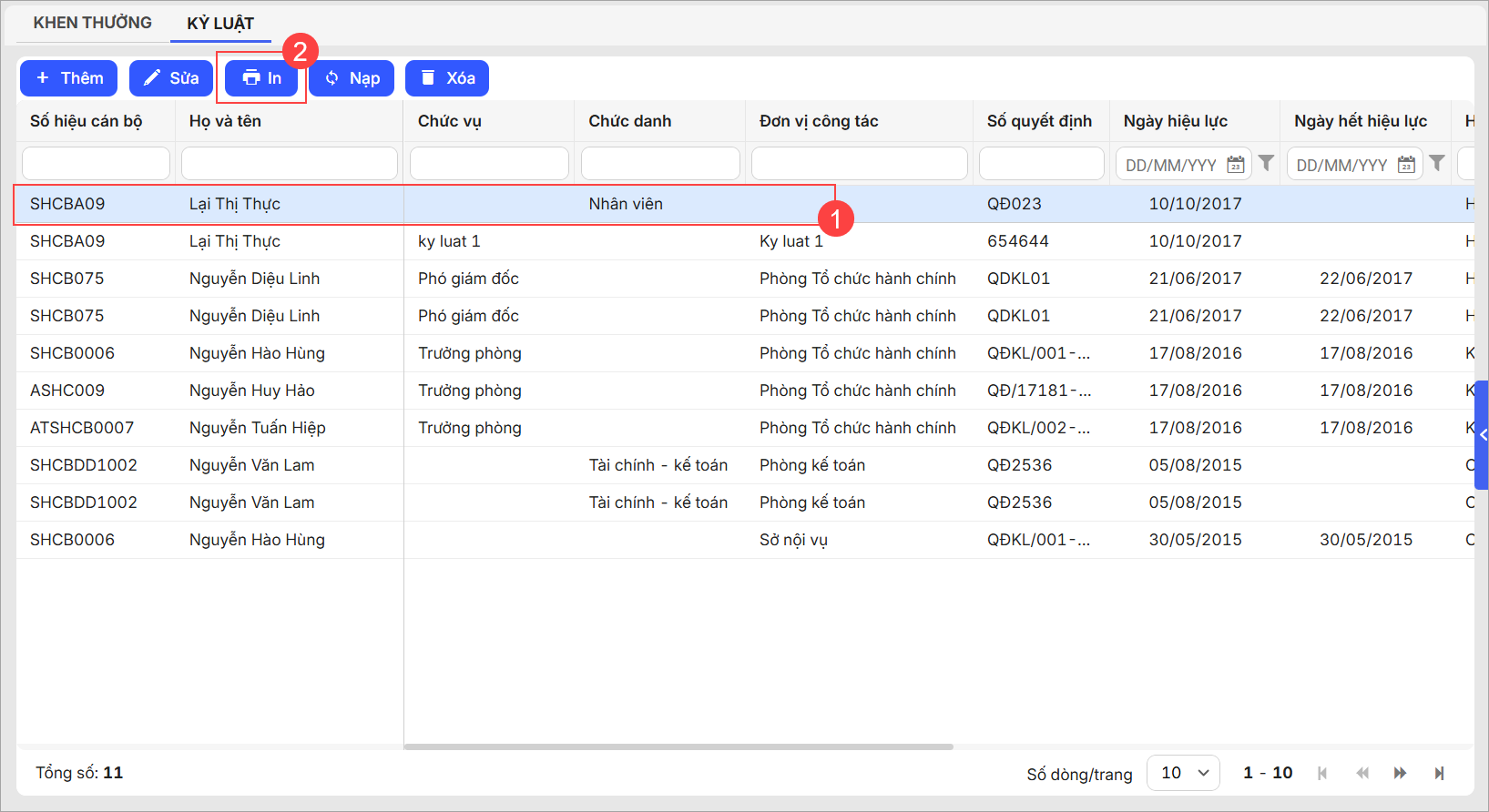Focus the Họ và tên filter field
1489x812 pixels.
point(290,164)
